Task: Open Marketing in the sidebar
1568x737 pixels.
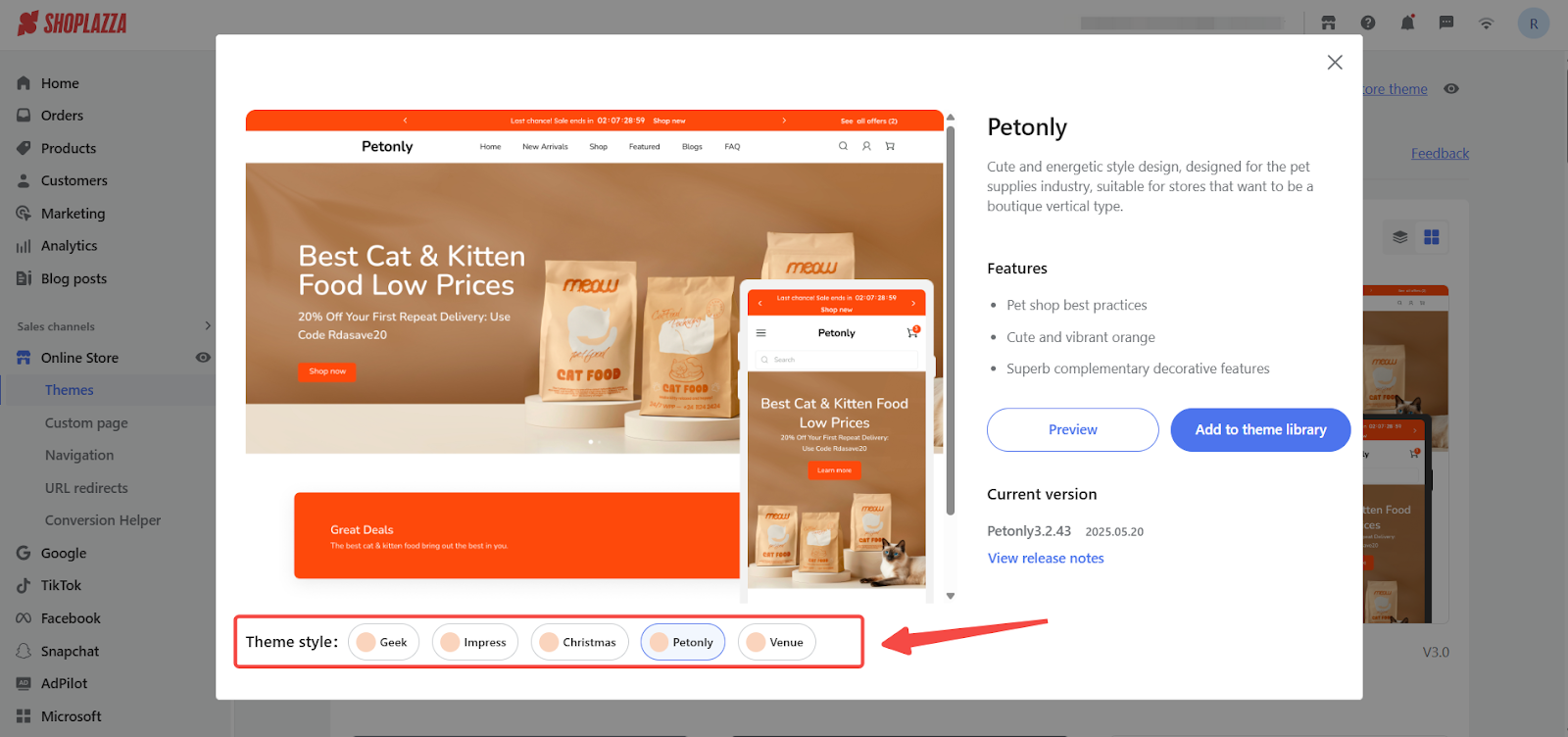Action: coord(73,214)
